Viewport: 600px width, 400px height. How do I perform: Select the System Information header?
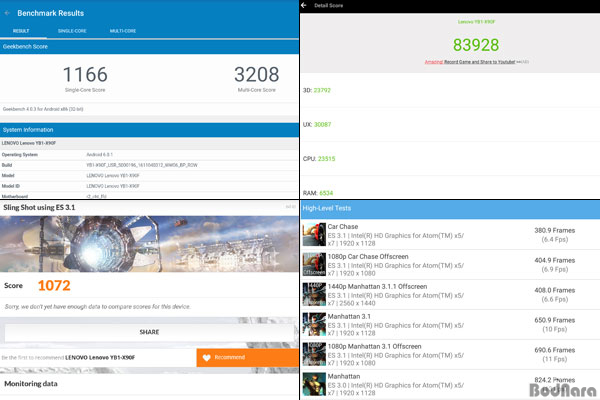tap(149, 130)
